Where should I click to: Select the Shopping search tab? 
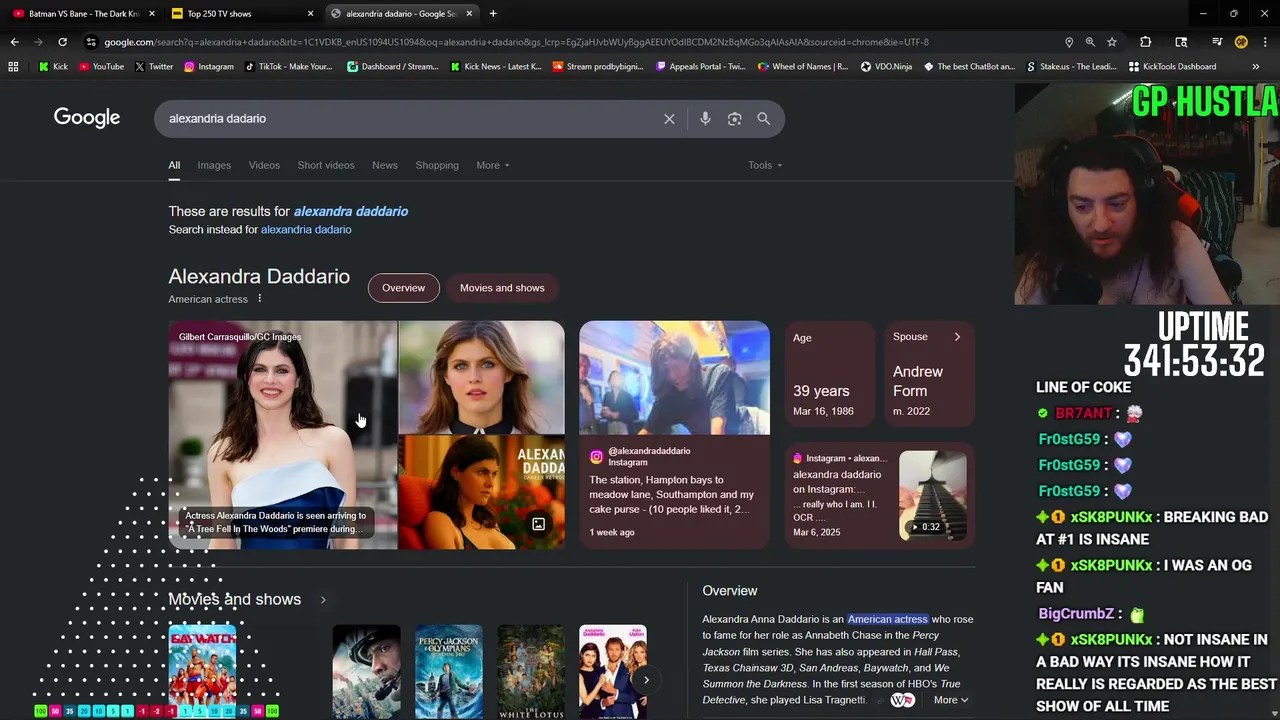coord(437,165)
